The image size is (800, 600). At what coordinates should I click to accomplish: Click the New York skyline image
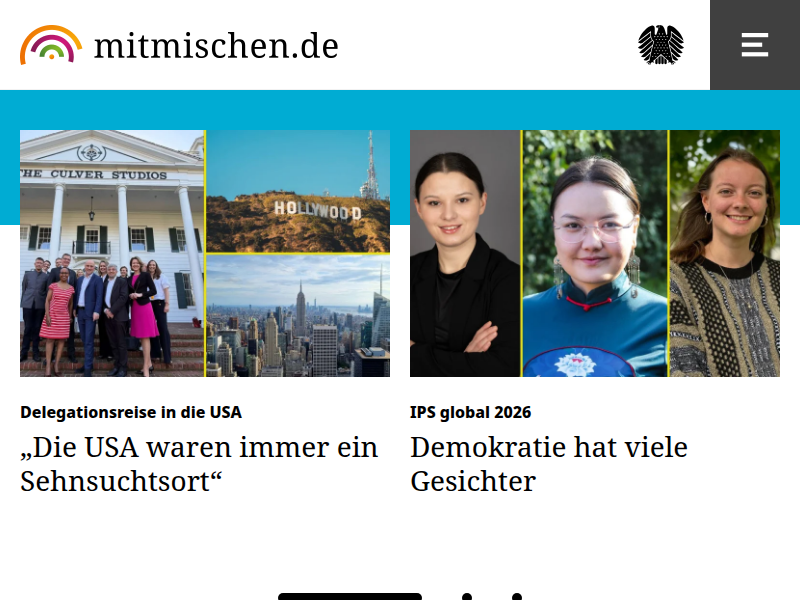[298, 316]
